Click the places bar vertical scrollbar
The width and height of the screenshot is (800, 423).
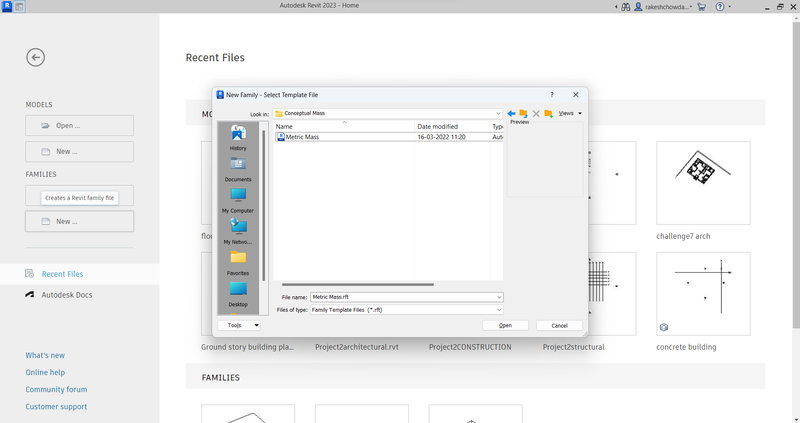pos(264,206)
